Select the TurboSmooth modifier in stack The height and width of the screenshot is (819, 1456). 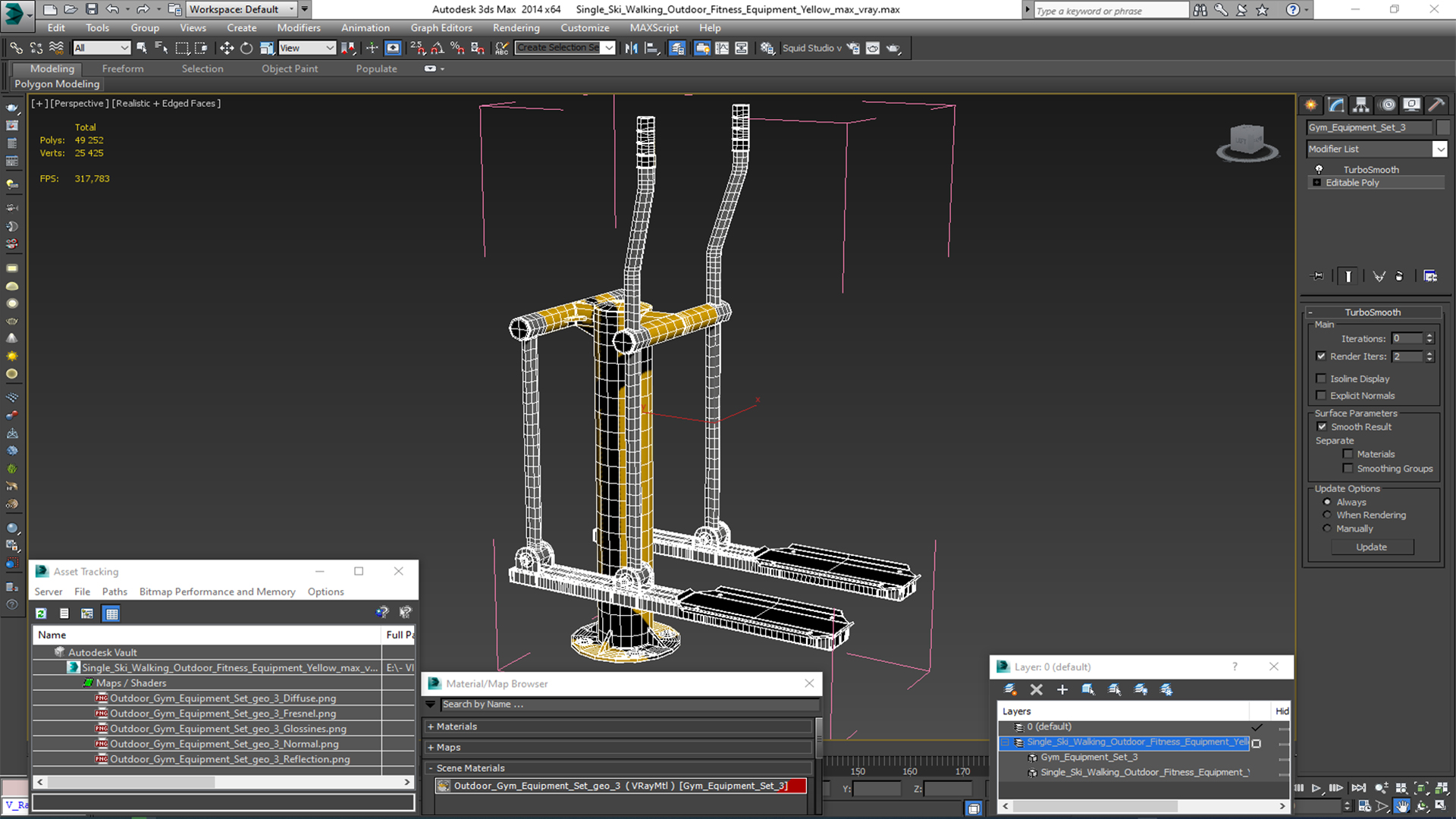tap(1371, 168)
